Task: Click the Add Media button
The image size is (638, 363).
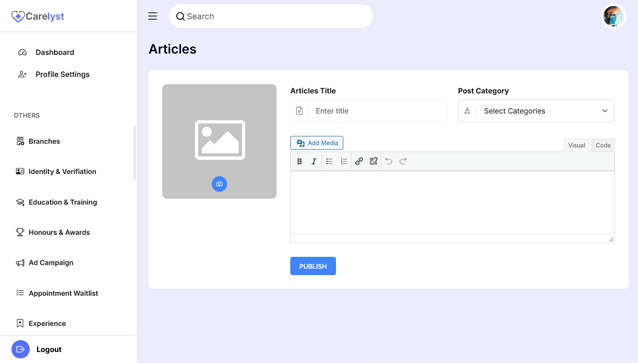Action: 317,143
